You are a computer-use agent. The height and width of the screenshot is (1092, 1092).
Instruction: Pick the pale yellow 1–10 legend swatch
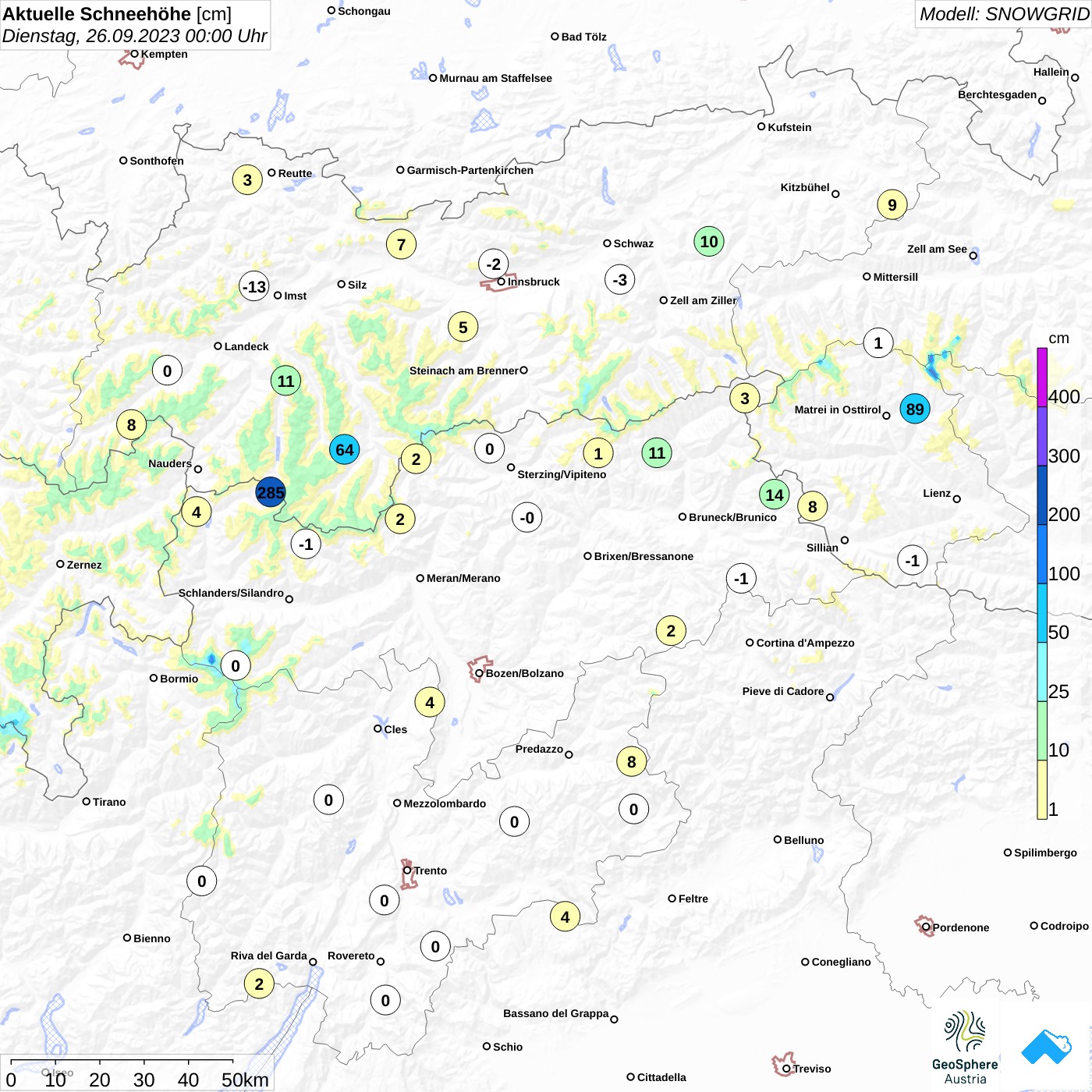click(x=1042, y=789)
